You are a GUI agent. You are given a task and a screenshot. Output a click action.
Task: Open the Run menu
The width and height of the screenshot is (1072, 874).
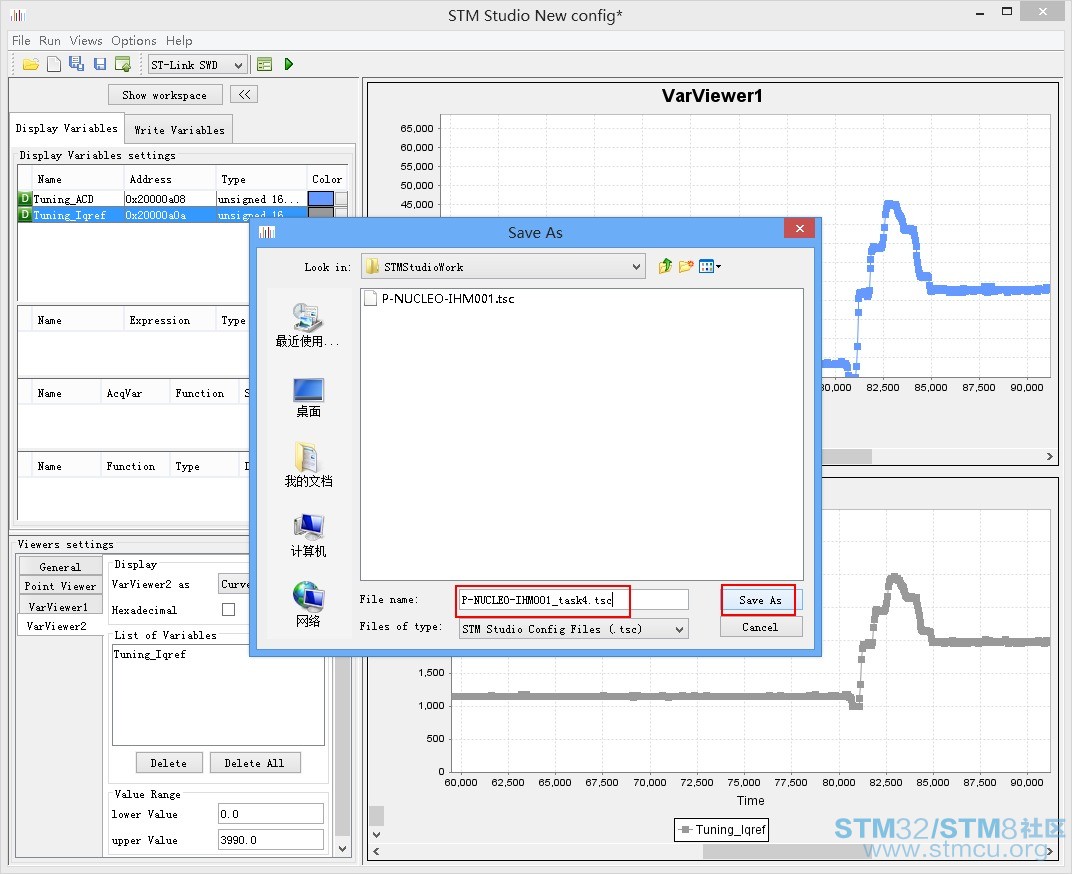point(50,40)
